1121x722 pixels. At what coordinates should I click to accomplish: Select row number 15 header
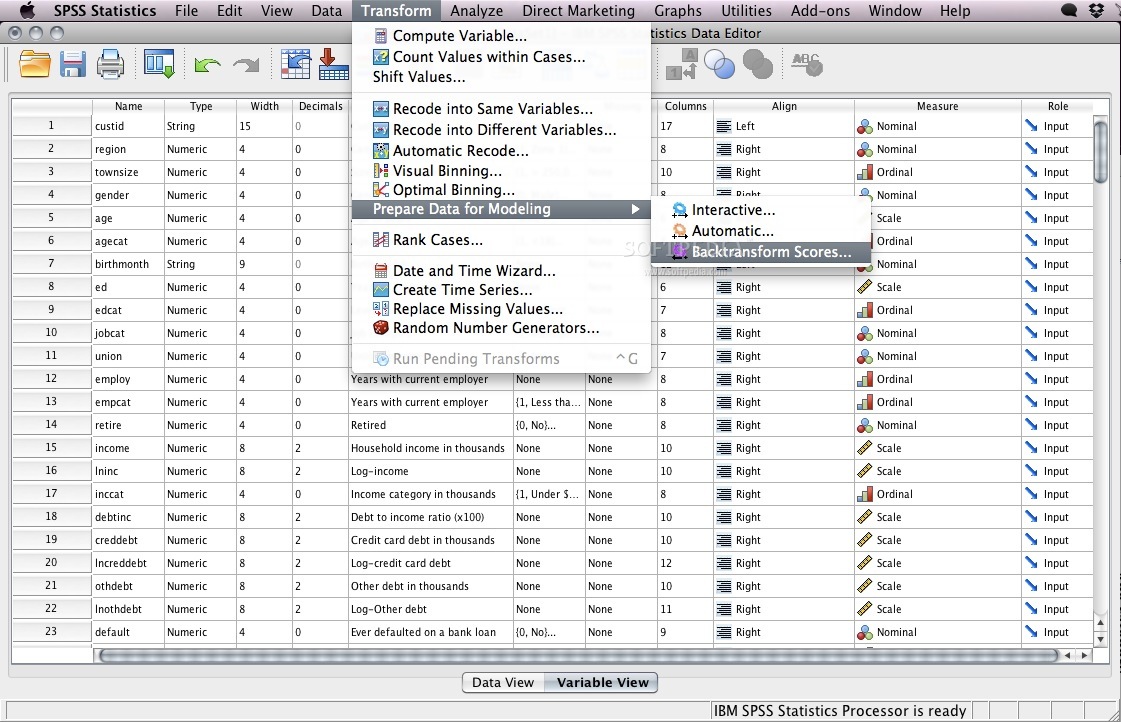coord(51,447)
